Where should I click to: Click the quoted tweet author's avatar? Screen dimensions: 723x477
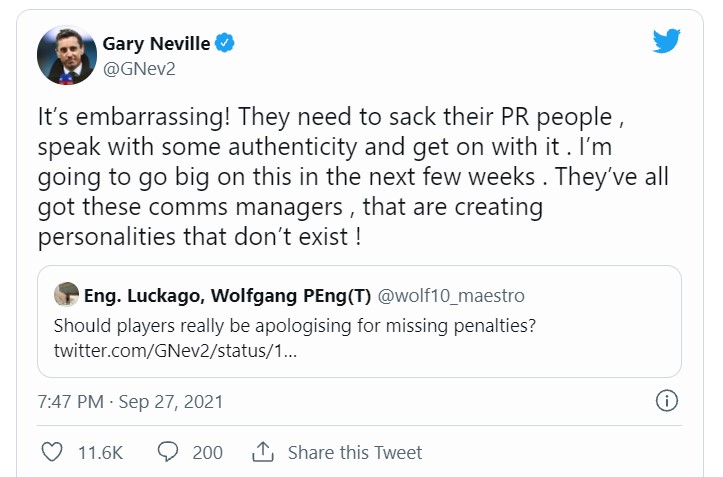(66, 295)
